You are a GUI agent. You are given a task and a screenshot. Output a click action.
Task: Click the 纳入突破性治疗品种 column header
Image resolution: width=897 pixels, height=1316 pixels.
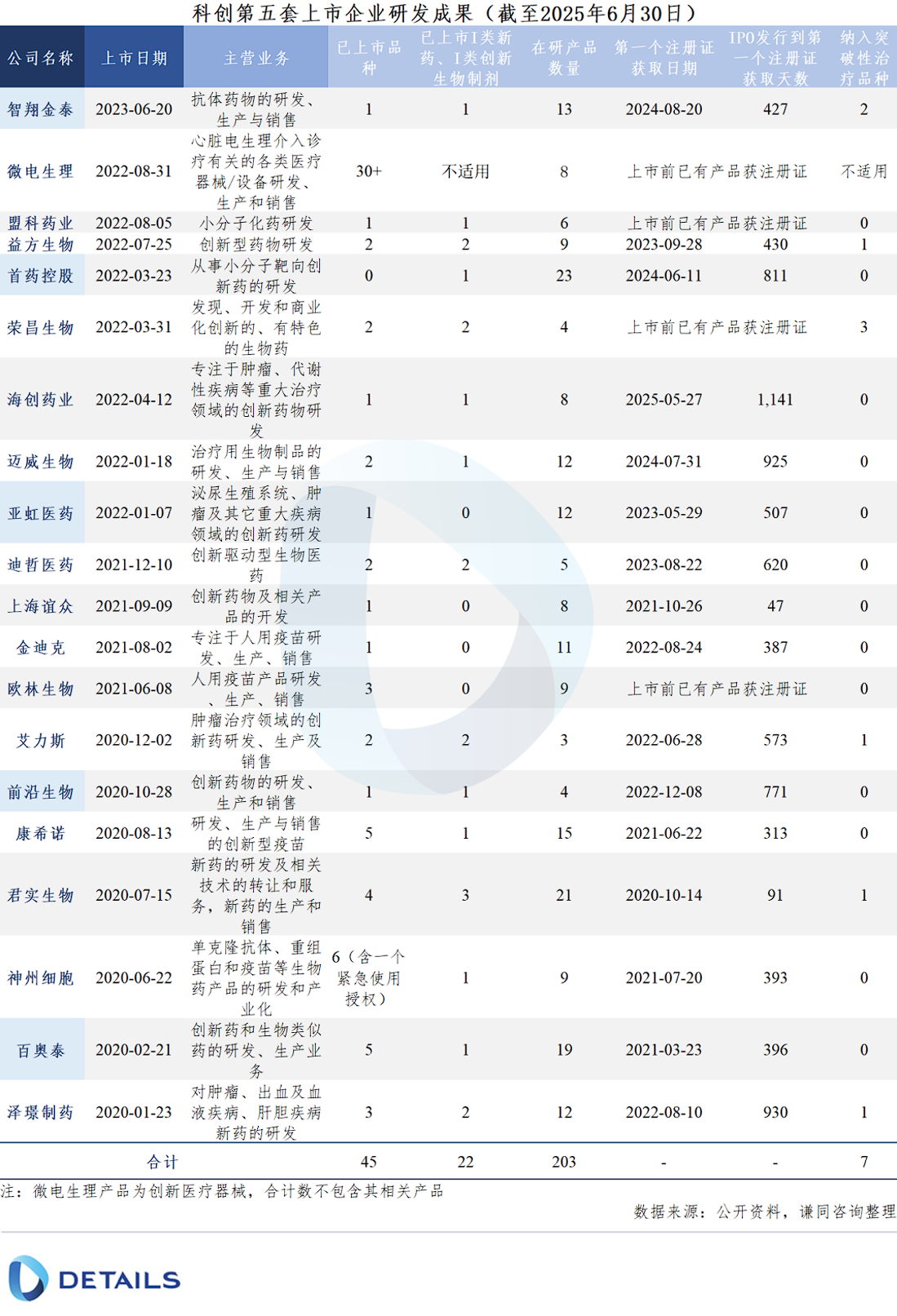[x=864, y=58]
